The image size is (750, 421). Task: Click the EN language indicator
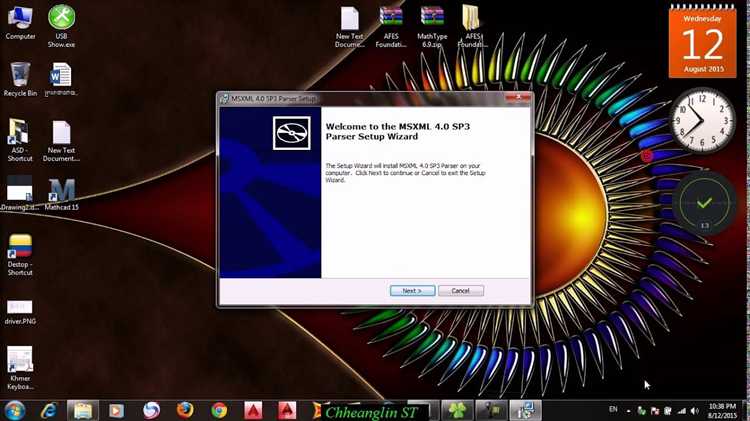pyautogui.click(x=613, y=410)
